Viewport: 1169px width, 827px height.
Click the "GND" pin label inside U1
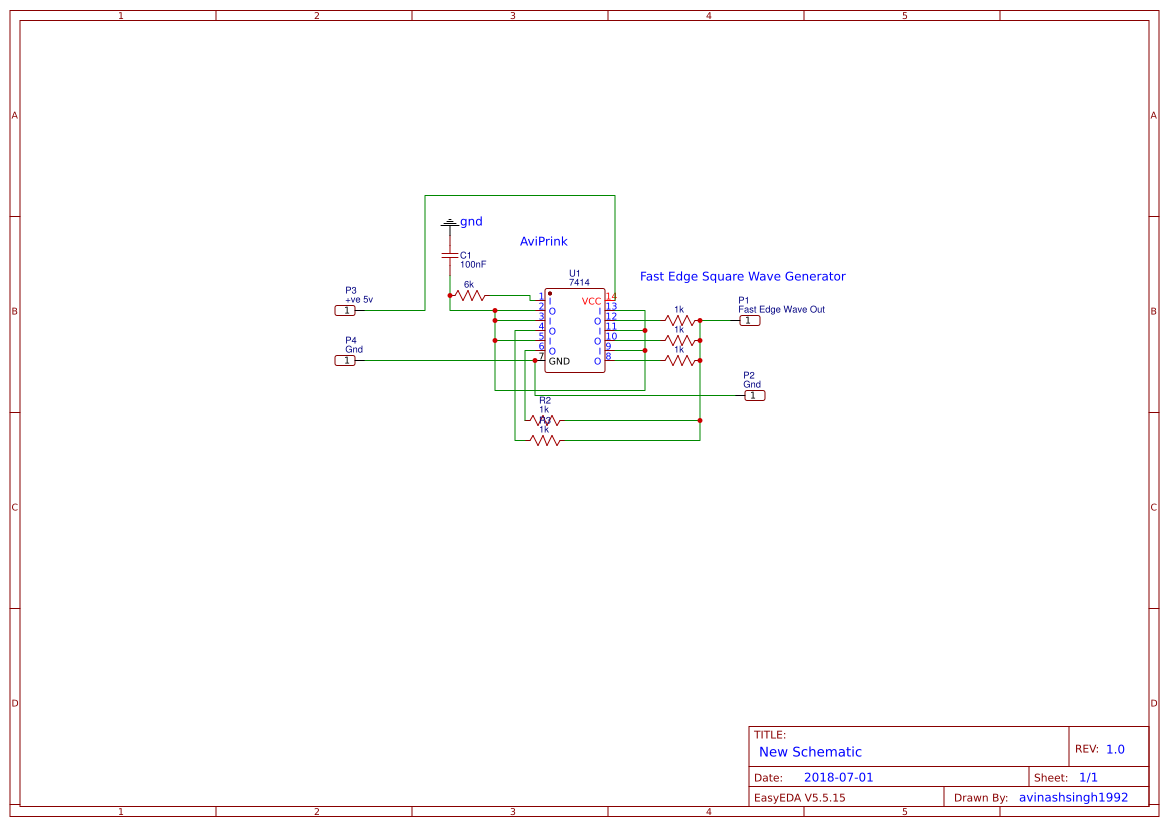[559, 362]
